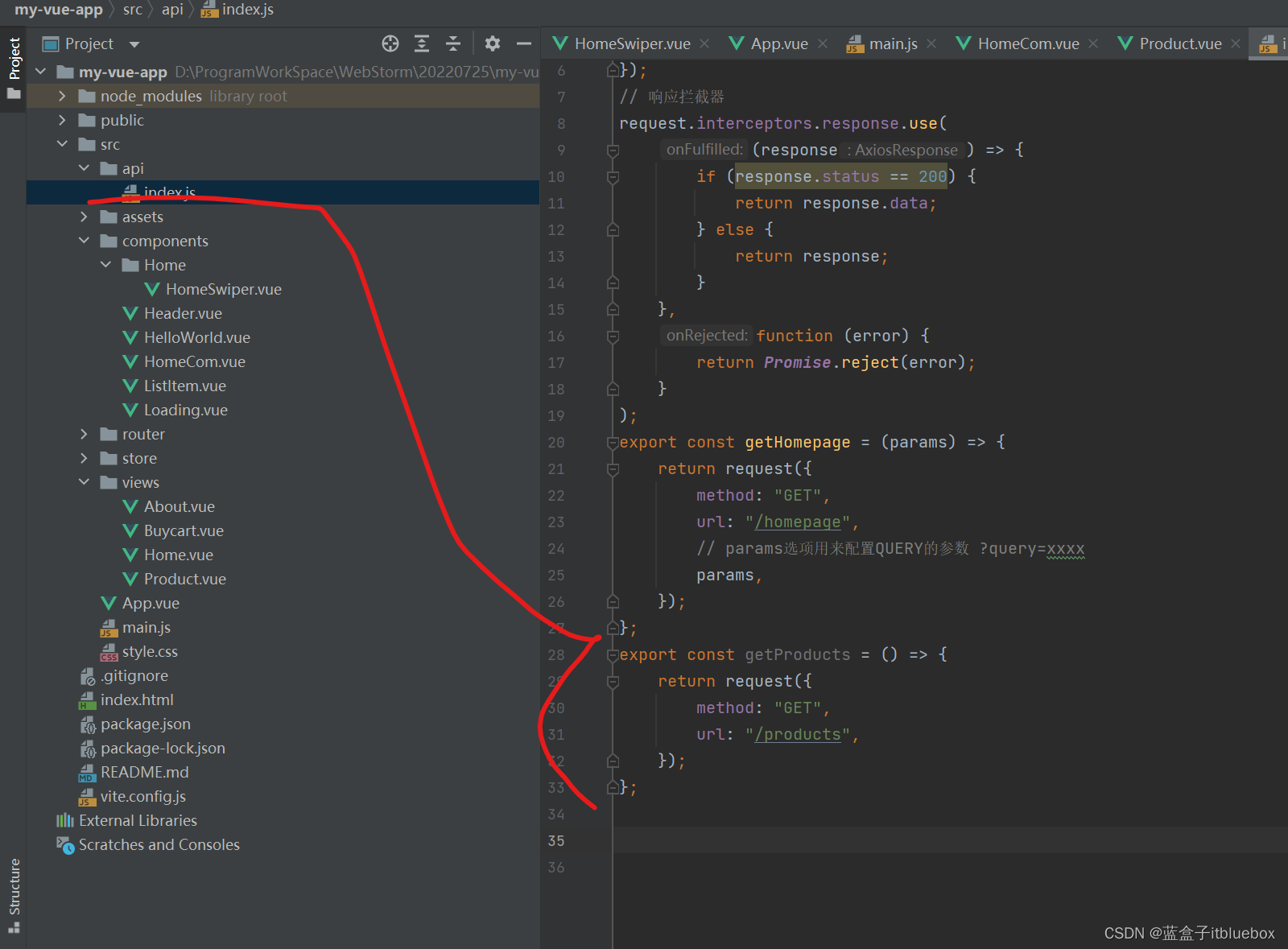Open the Structure tool window side tab
1288x949 pixels.
tap(14, 895)
